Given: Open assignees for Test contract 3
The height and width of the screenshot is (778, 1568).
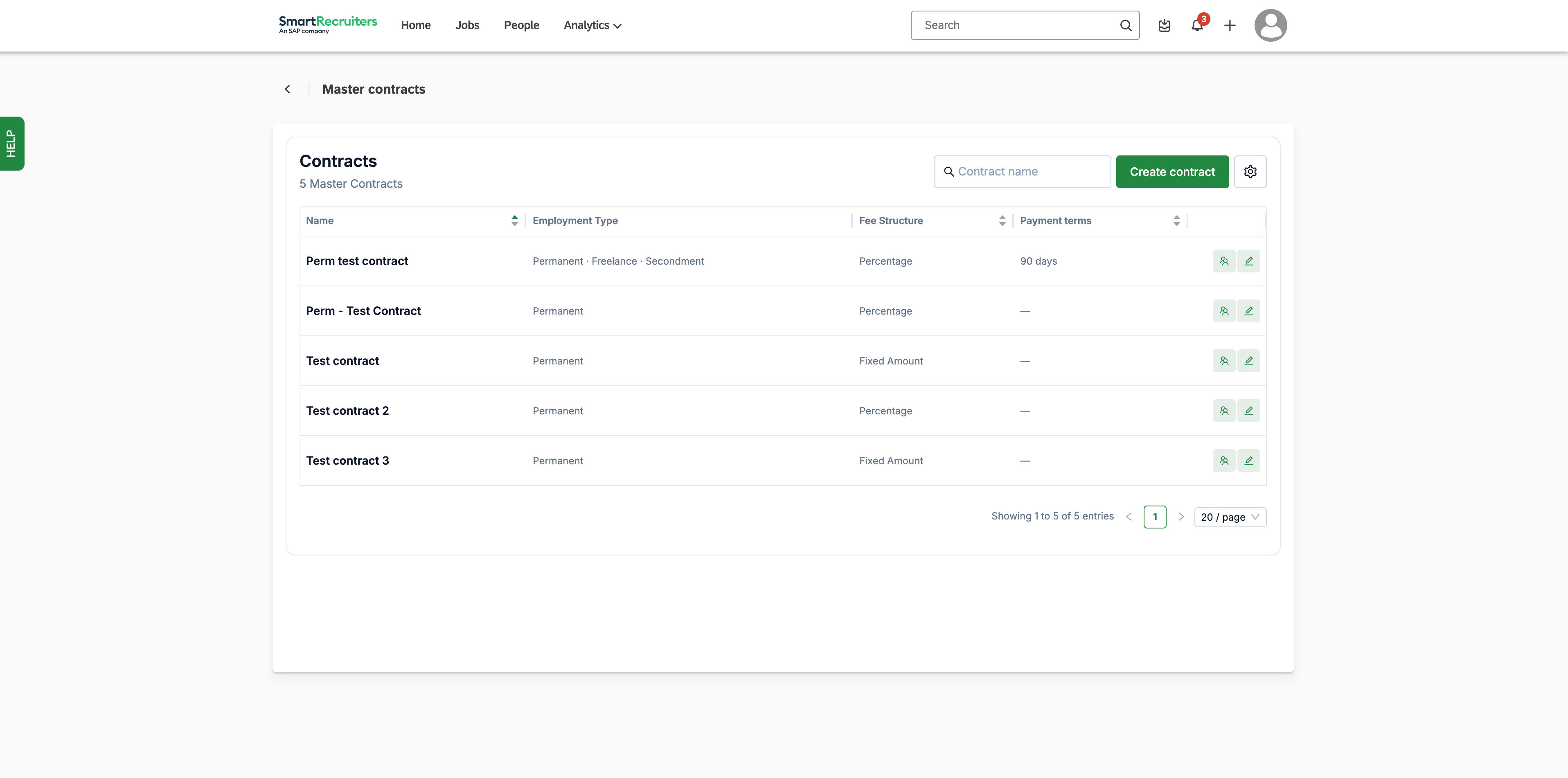Looking at the screenshot, I should [x=1223, y=461].
